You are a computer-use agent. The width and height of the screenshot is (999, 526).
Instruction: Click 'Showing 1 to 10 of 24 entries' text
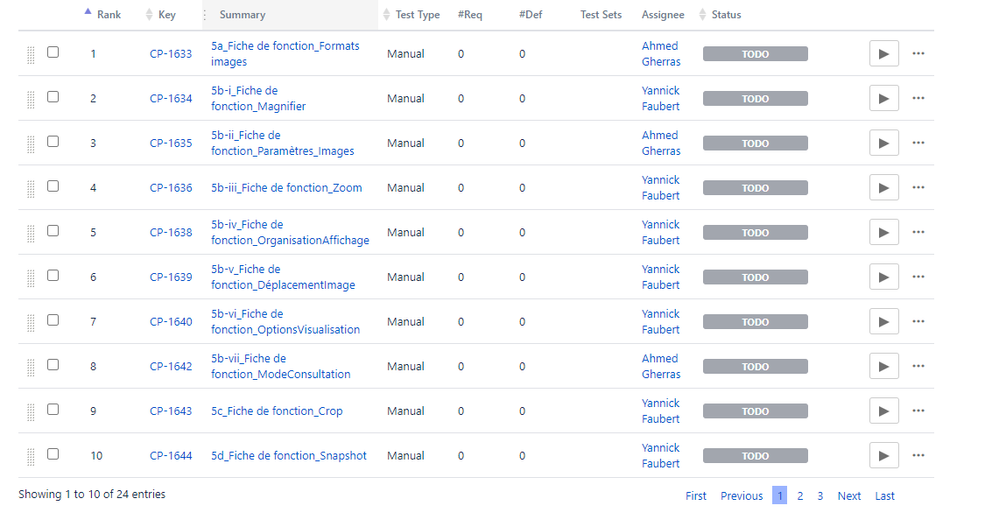point(92,494)
